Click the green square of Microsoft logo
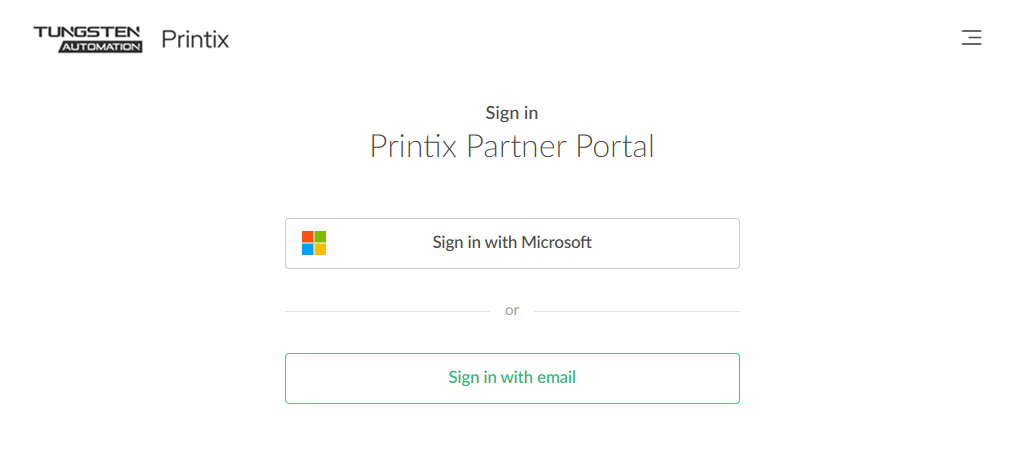Viewport: 1023px width, 472px height. pyautogui.click(x=320, y=237)
